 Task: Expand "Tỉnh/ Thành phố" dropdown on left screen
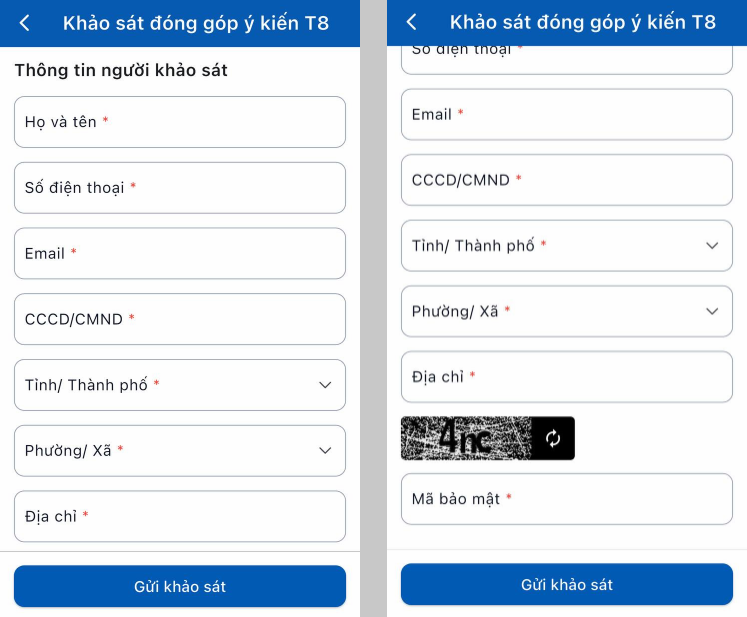(180, 385)
